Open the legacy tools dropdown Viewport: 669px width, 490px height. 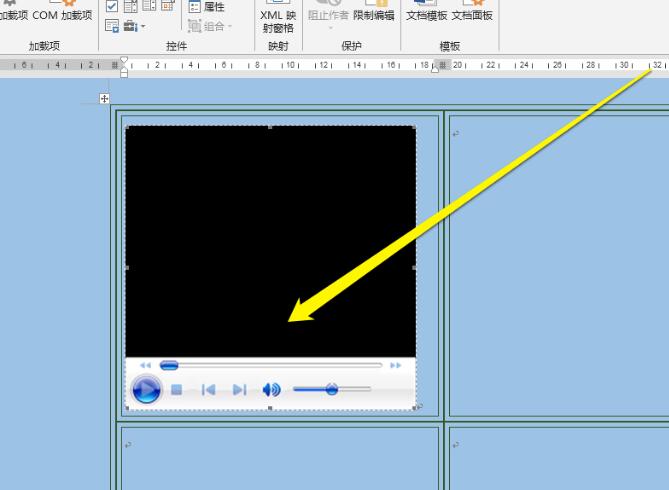136,26
